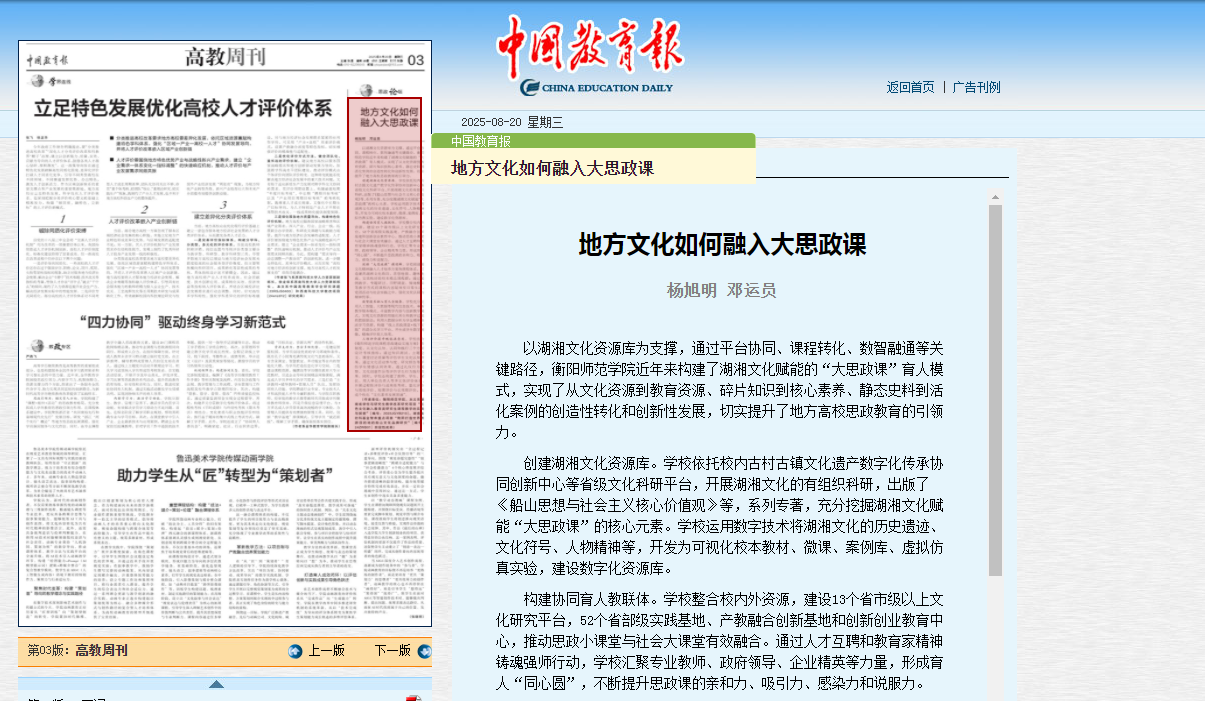1205x701 pixels.
Task: Click the page number 03 in thumbnail
Action: click(x=415, y=60)
